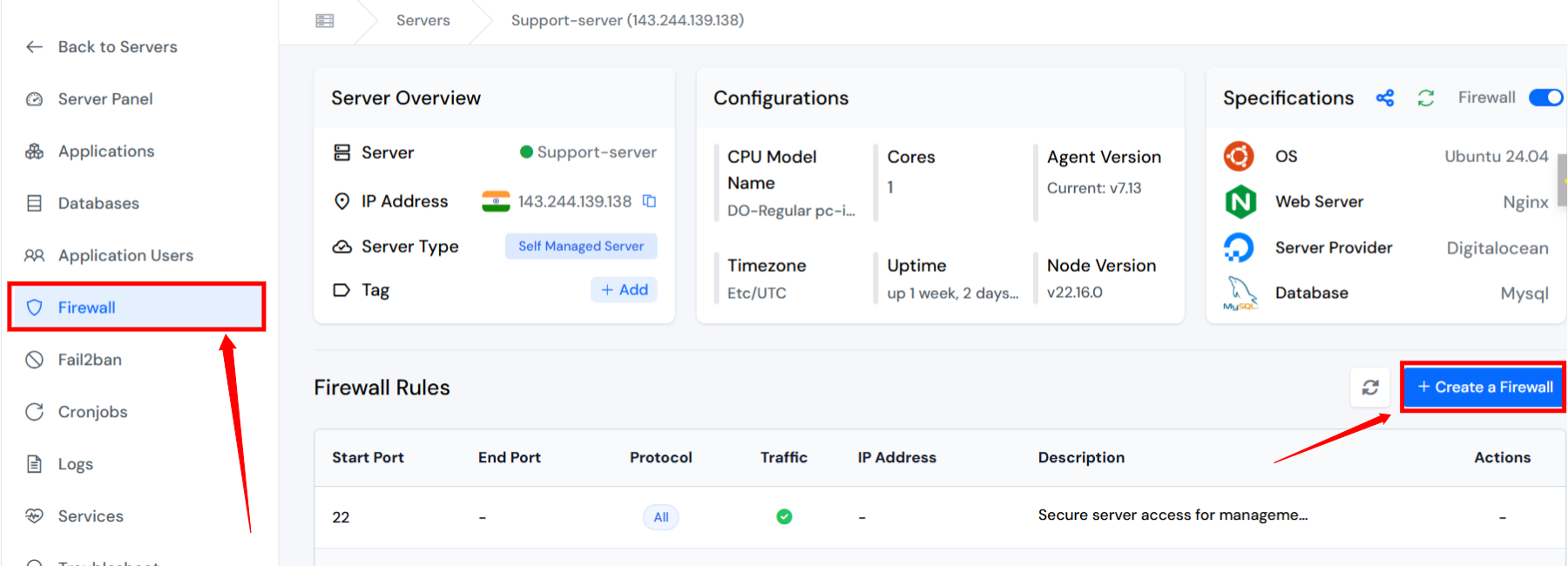The height and width of the screenshot is (566, 1568).
Task: Click the Nginx web server logo
Action: coord(1240,202)
